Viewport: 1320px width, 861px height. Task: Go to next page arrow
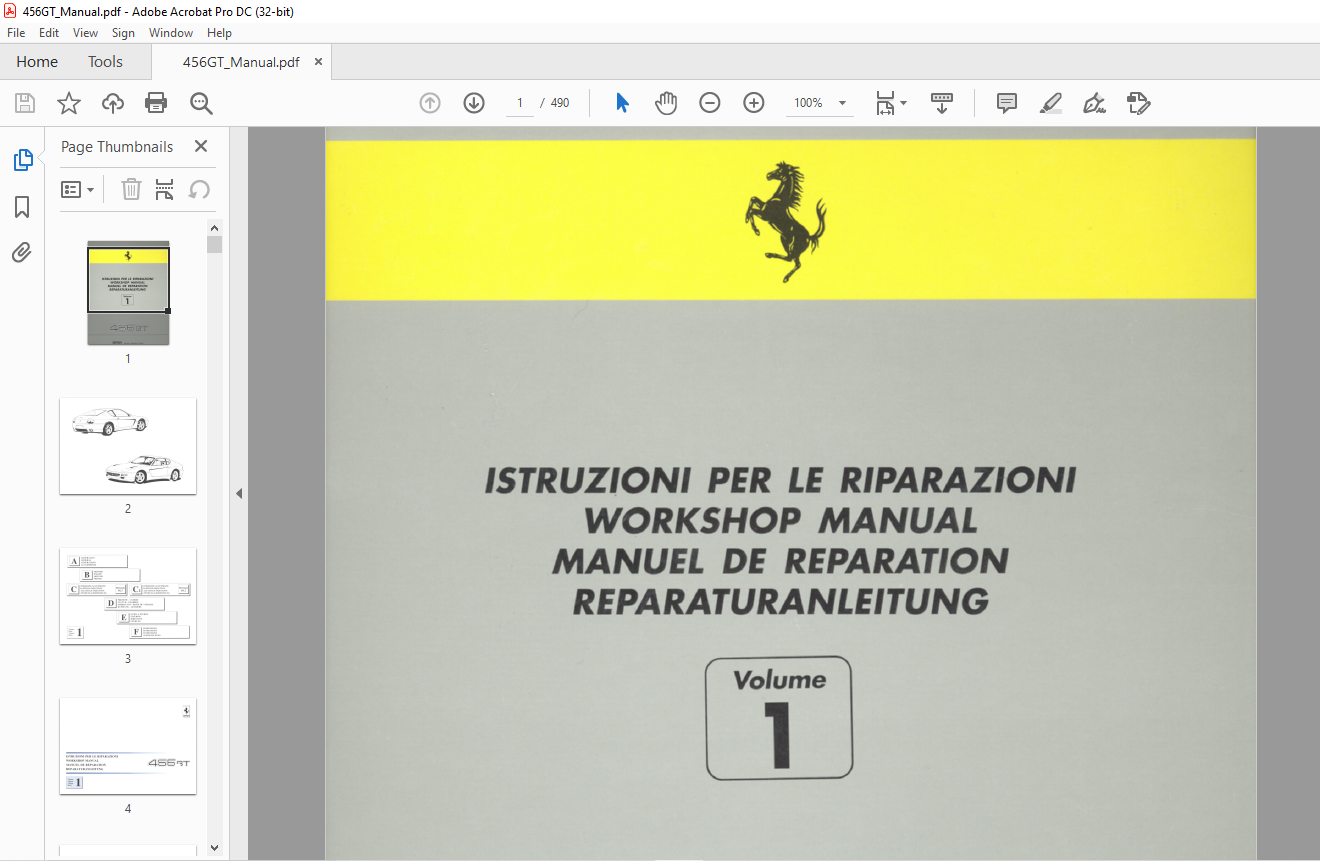click(474, 103)
